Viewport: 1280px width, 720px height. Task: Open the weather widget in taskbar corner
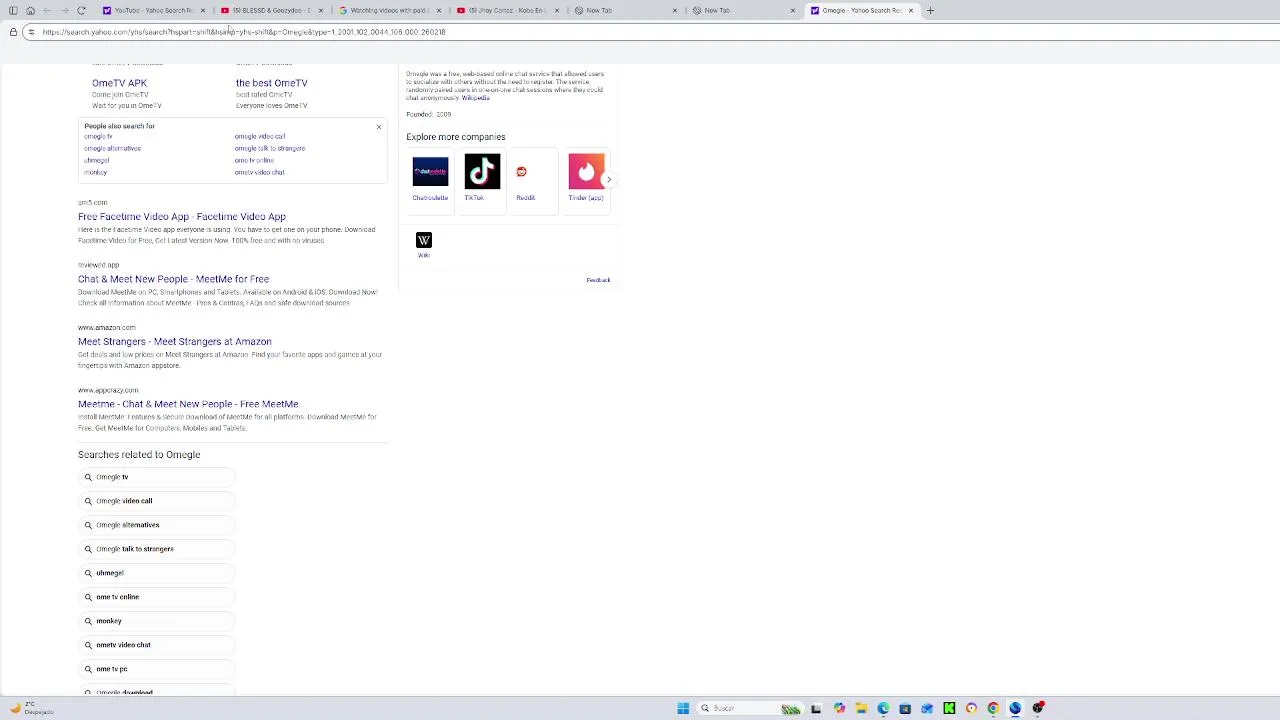33,708
